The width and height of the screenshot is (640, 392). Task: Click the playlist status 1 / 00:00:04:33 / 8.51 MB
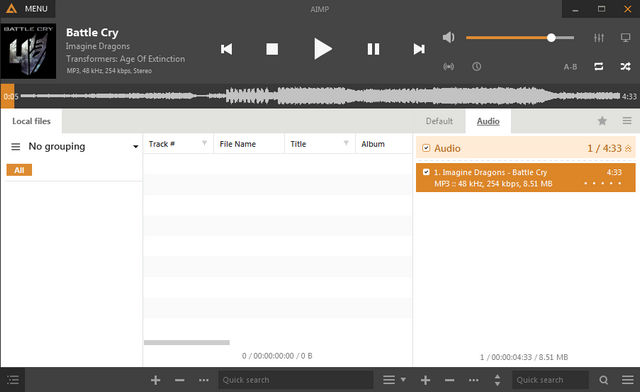click(524, 357)
